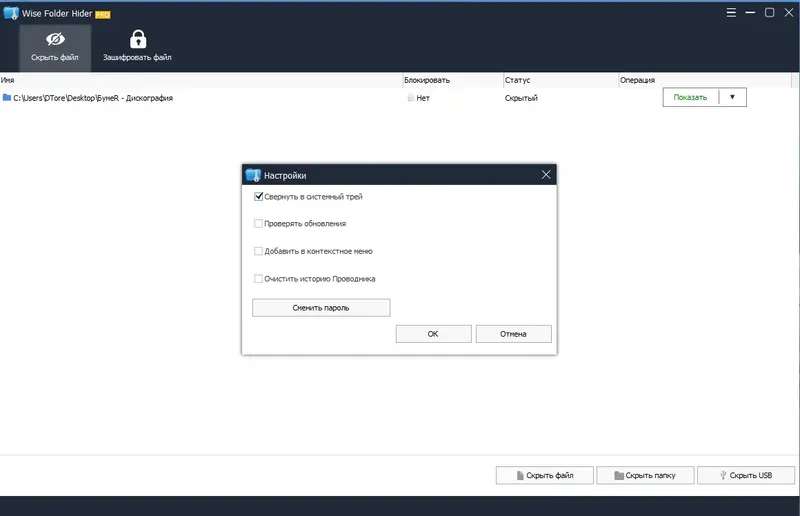Cancel settings with Отмена button
The height and width of the screenshot is (516, 800).
(513, 334)
